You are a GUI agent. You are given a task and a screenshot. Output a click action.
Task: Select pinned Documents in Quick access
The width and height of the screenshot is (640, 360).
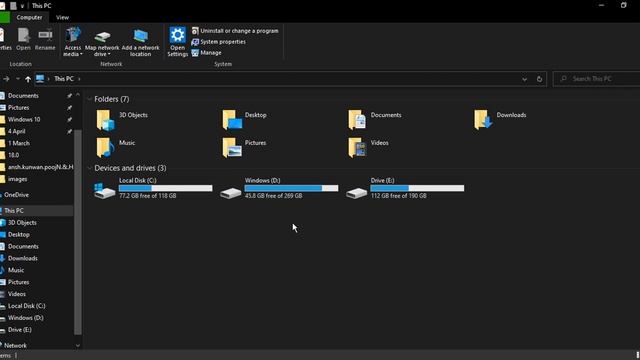coord(23,96)
